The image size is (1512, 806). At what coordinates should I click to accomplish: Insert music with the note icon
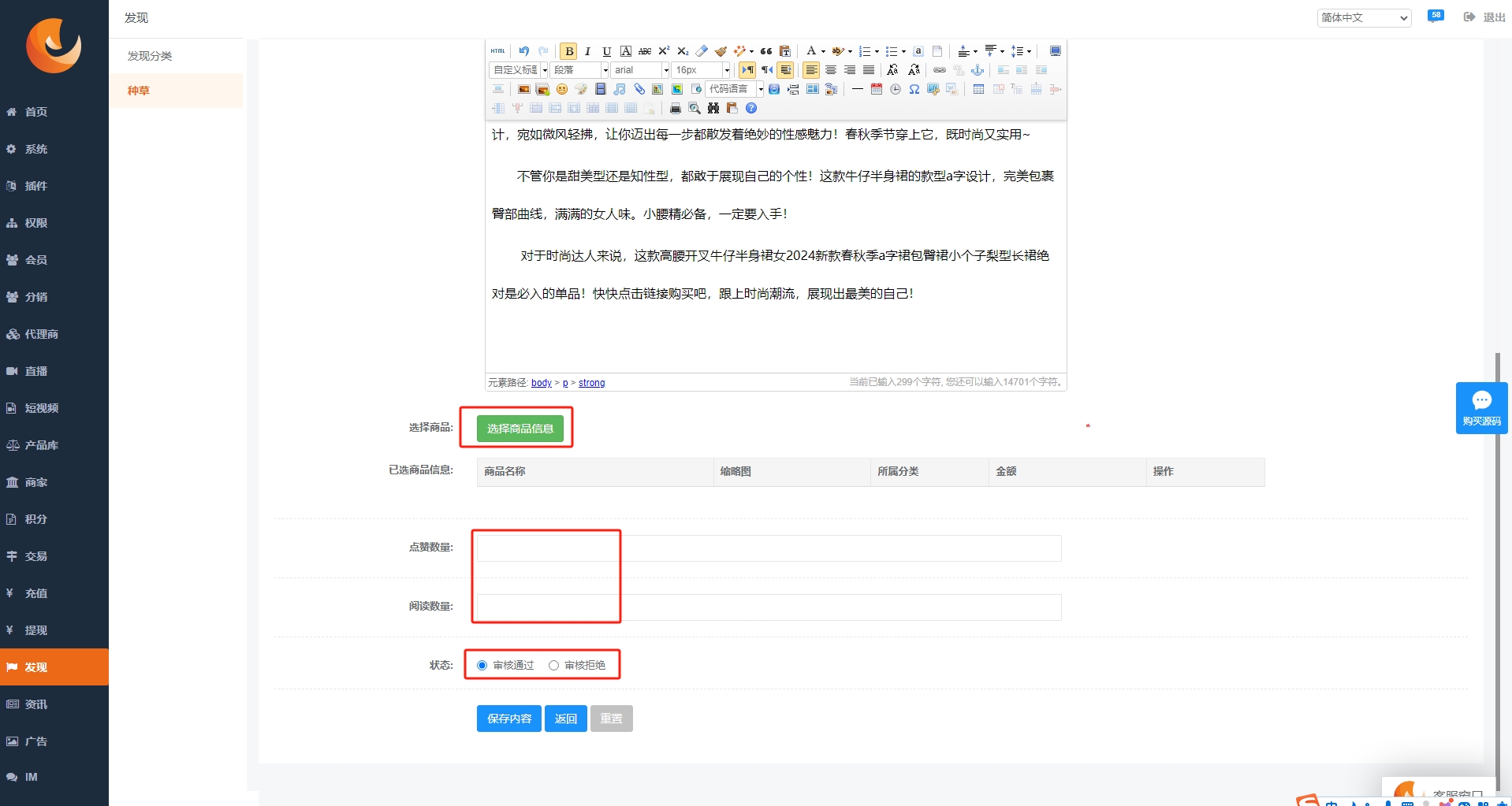pos(620,89)
